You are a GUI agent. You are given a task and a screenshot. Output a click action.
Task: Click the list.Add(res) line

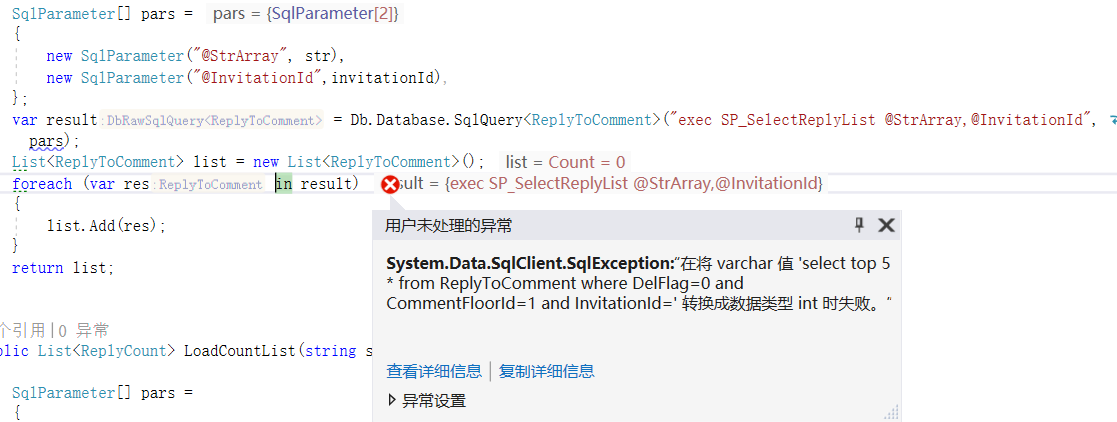pos(106,225)
